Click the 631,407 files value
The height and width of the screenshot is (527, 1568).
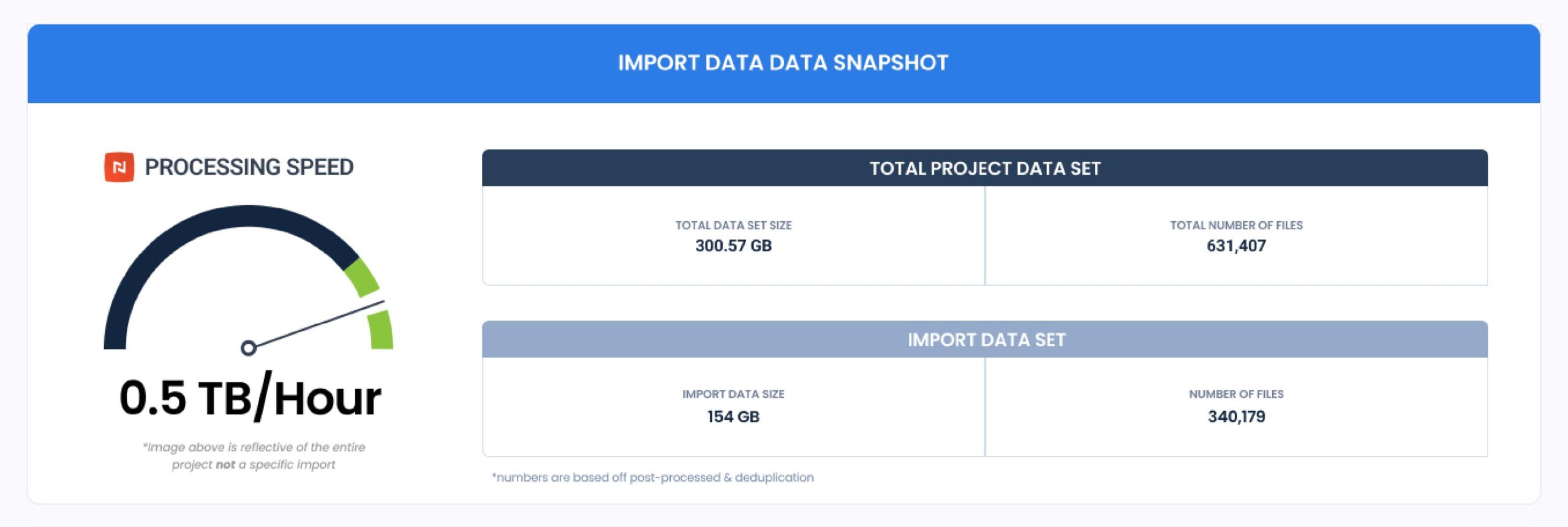(1236, 246)
